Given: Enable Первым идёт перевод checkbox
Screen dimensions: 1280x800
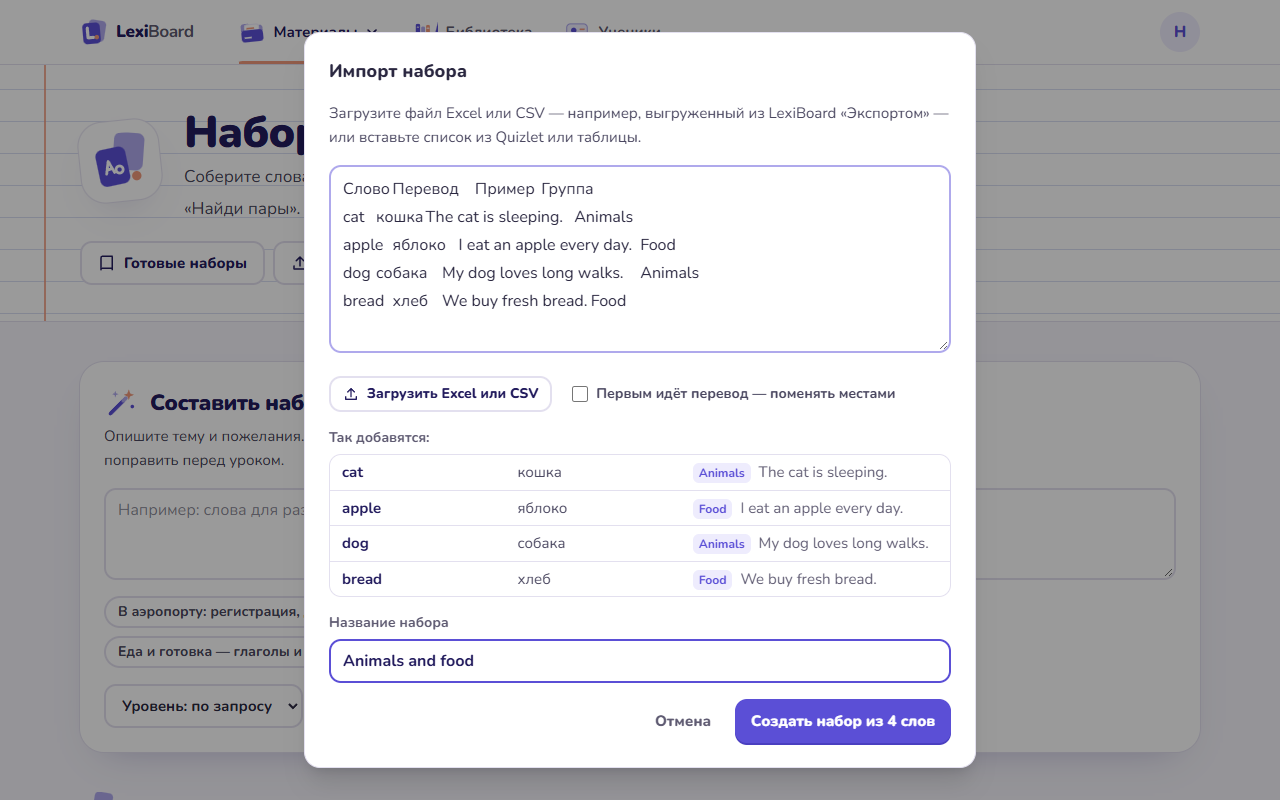Looking at the screenshot, I should pos(580,394).
